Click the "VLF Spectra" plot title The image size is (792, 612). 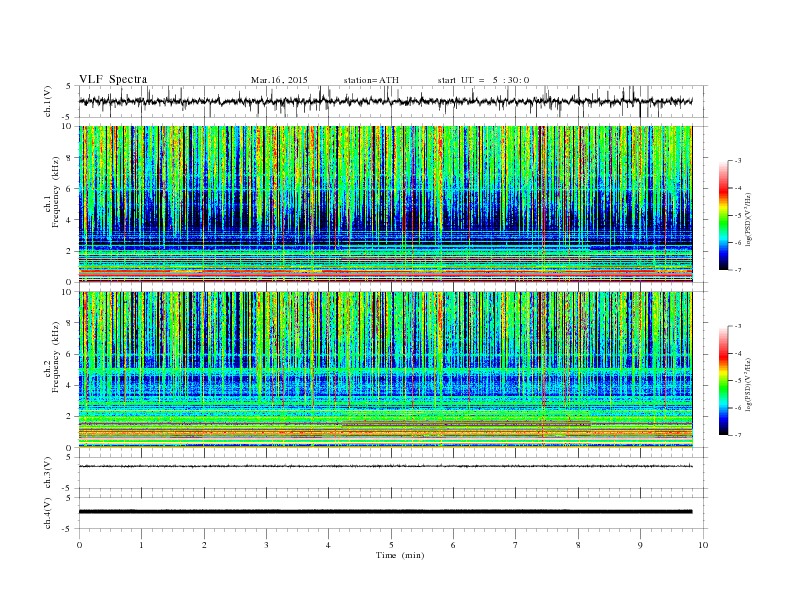(113, 79)
